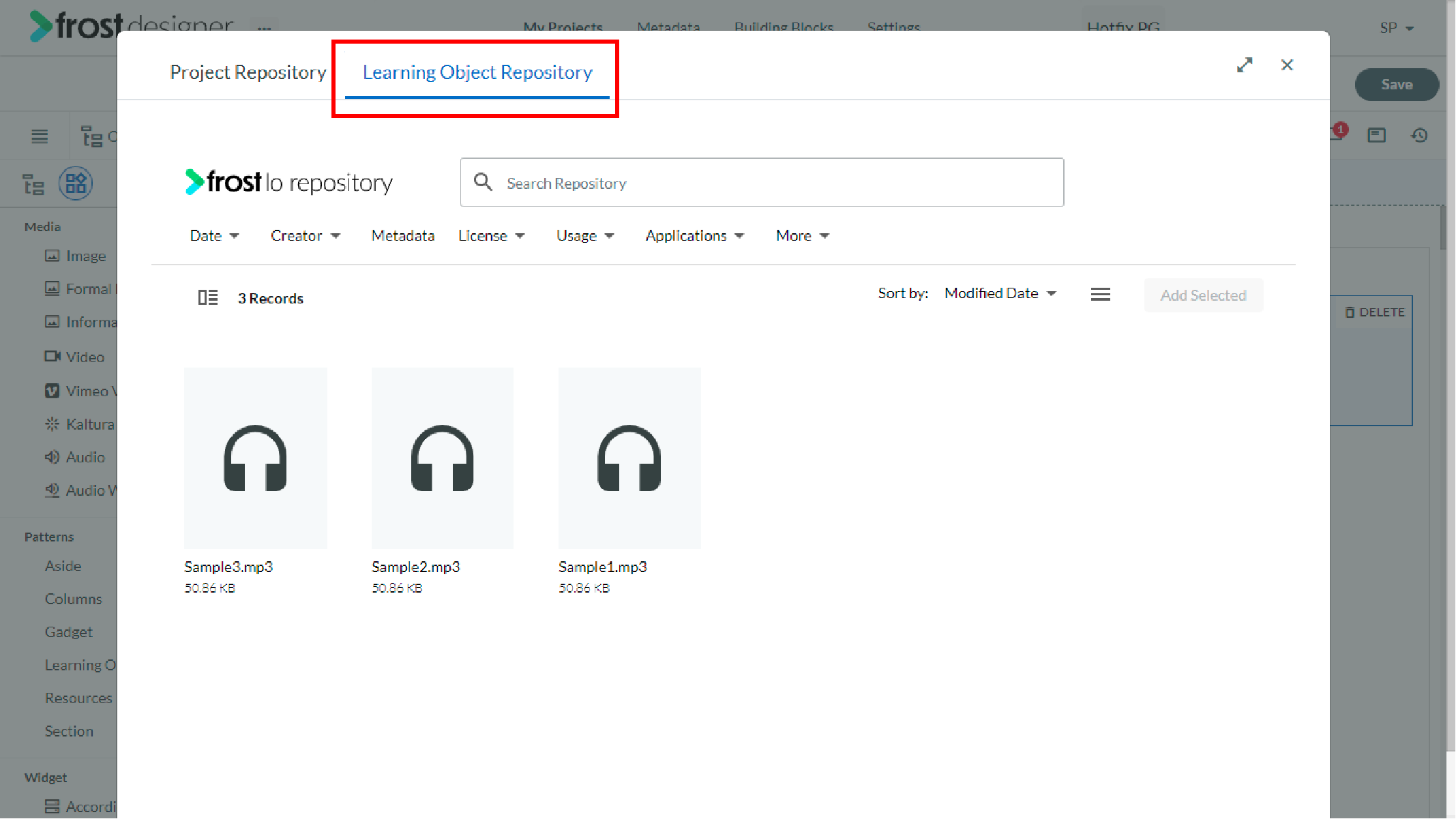1456x819 pixels.
Task: Click the notification icon with red badge
Action: pos(1338,132)
